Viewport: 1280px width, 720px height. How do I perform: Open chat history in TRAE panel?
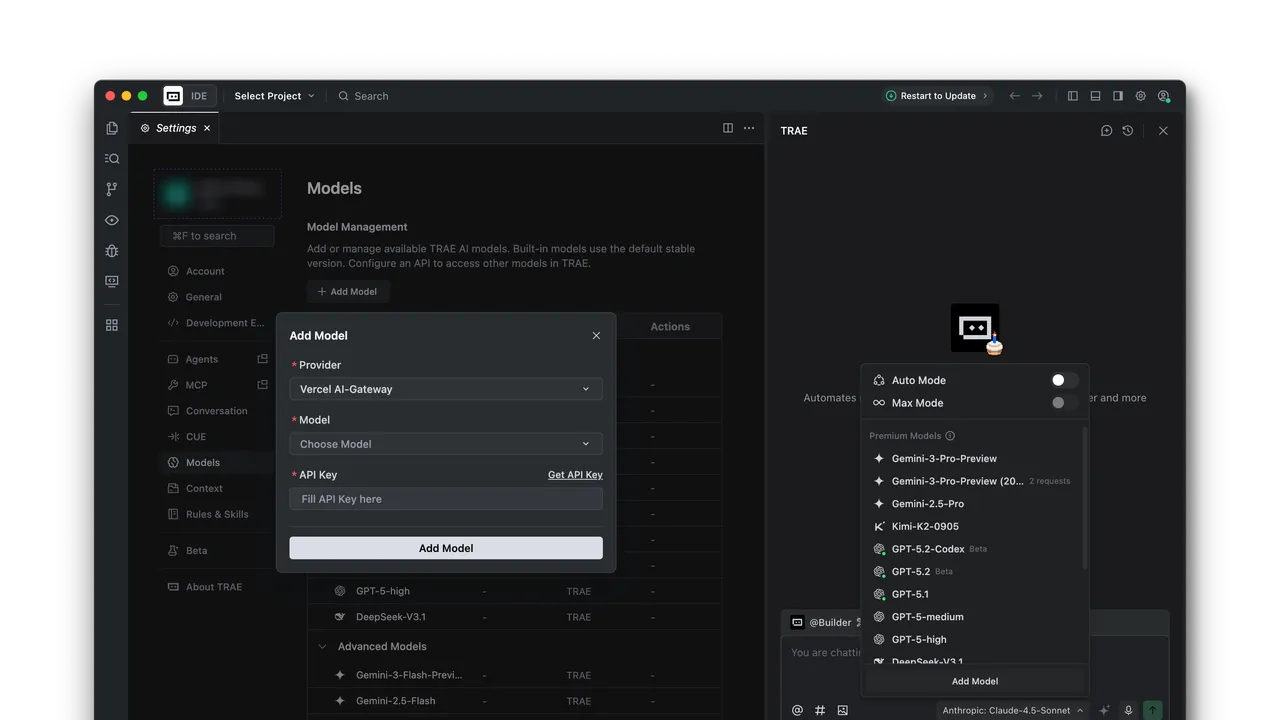click(1128, 131)
